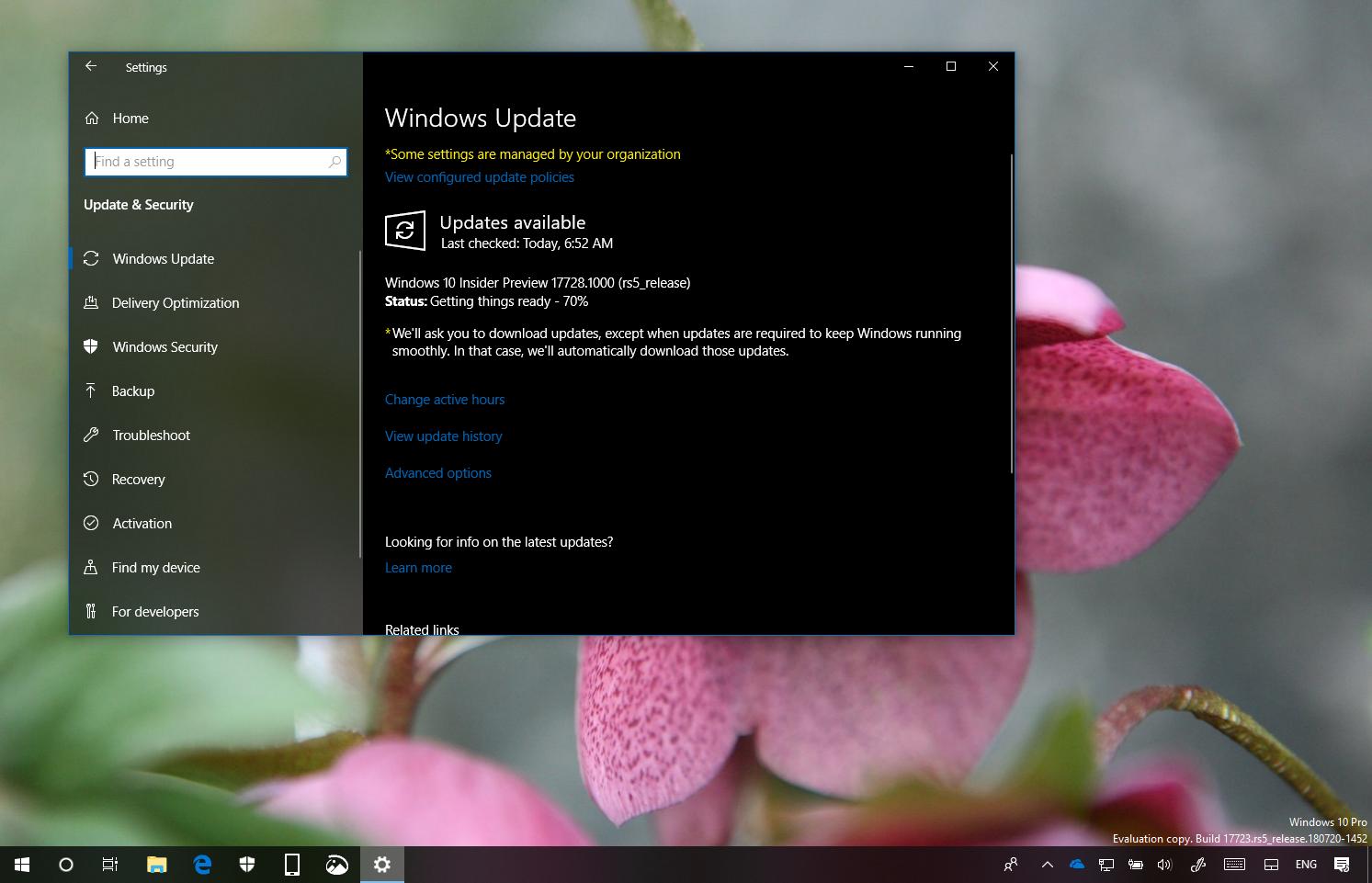
Task: Open the For developers section
Action: 155,611
